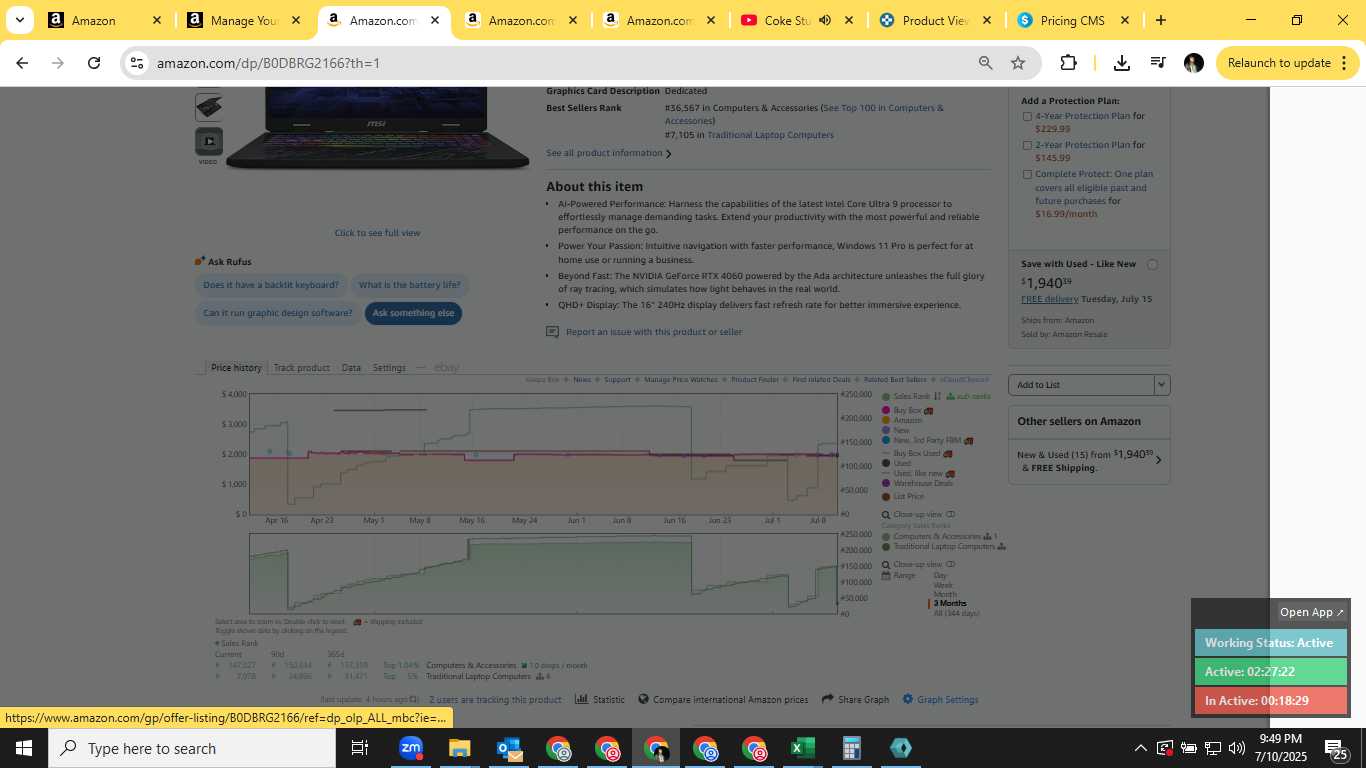Click to see full view link
This screenshot has height=768, width=1366.
click(x=377, y=233)
